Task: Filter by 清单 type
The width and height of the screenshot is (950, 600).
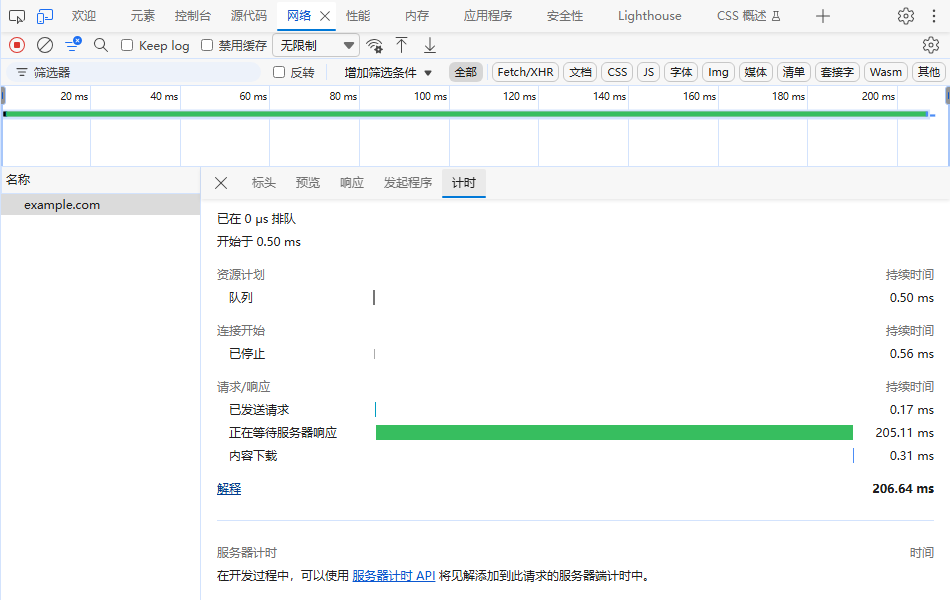Action: (793, 73)
